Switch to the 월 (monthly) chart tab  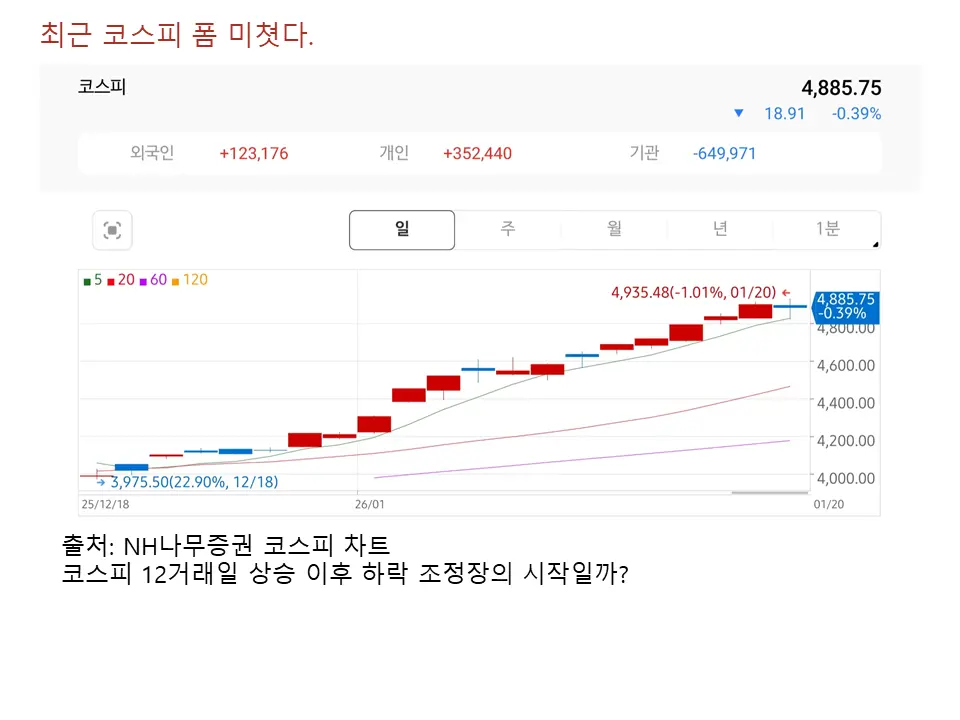[x=614, y=230]
